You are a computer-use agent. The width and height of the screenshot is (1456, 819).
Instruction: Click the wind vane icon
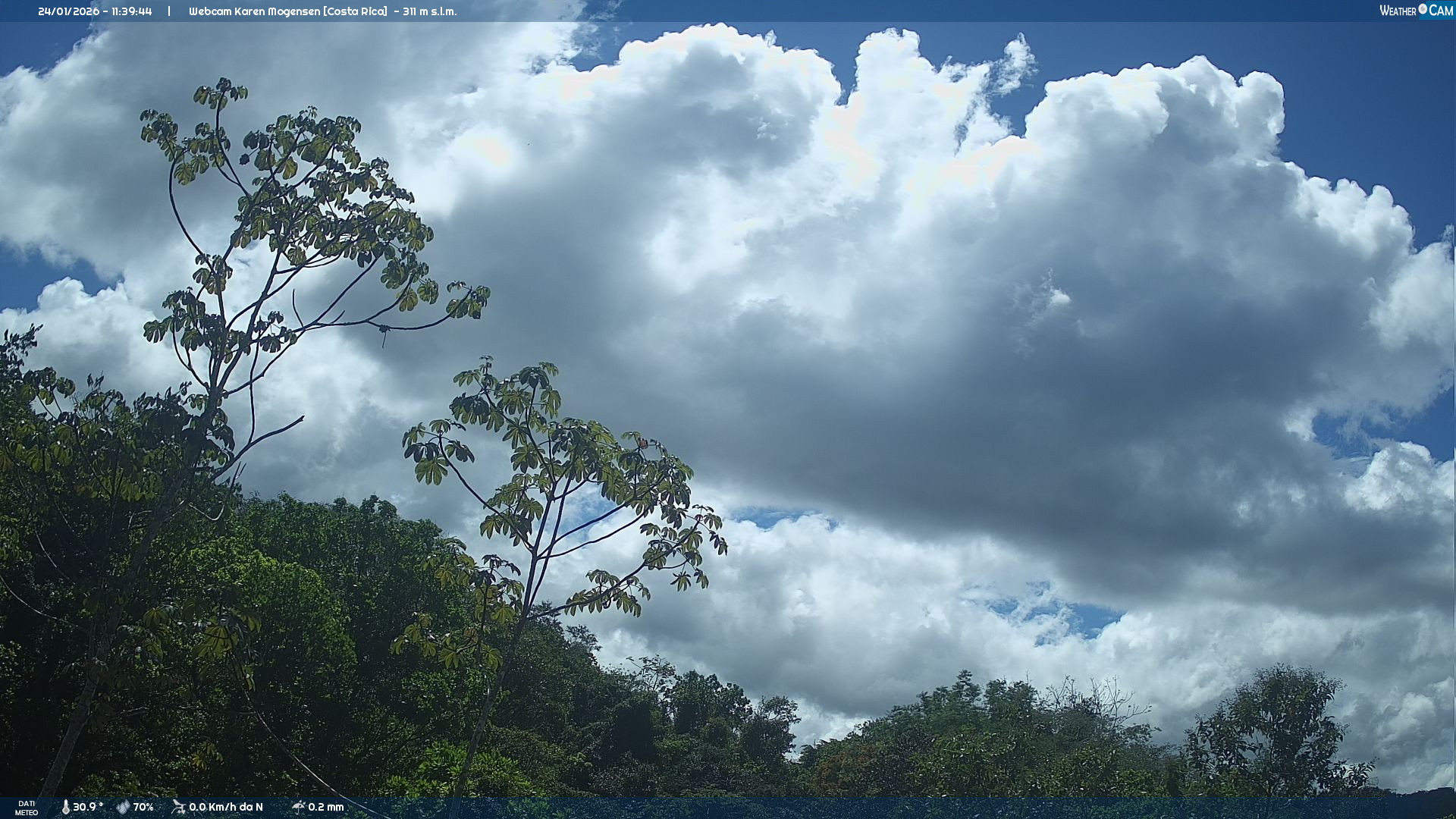pos(178,807)
